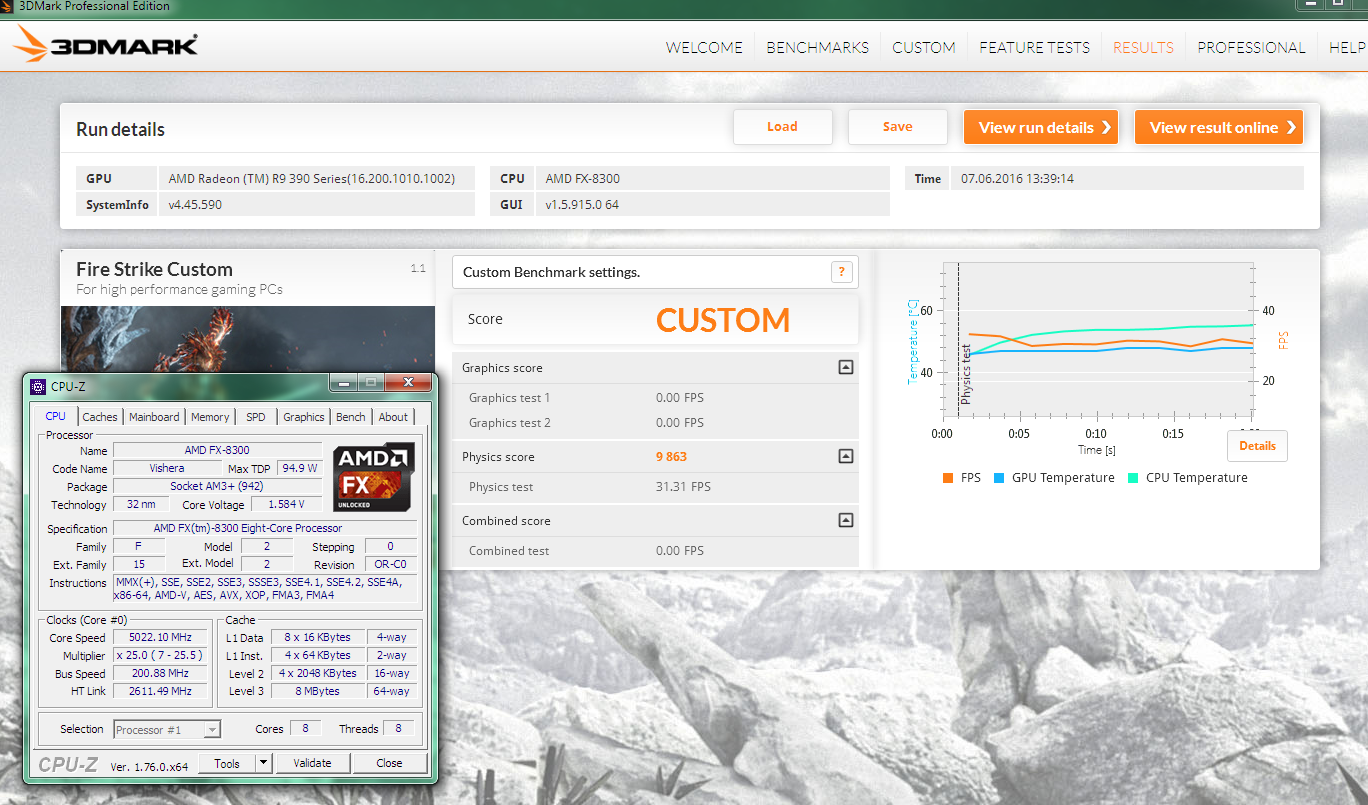Click the teal CPU Temperature legend swatch
Viewport: 1368px width, 805px height.
tap(1133, 478)
